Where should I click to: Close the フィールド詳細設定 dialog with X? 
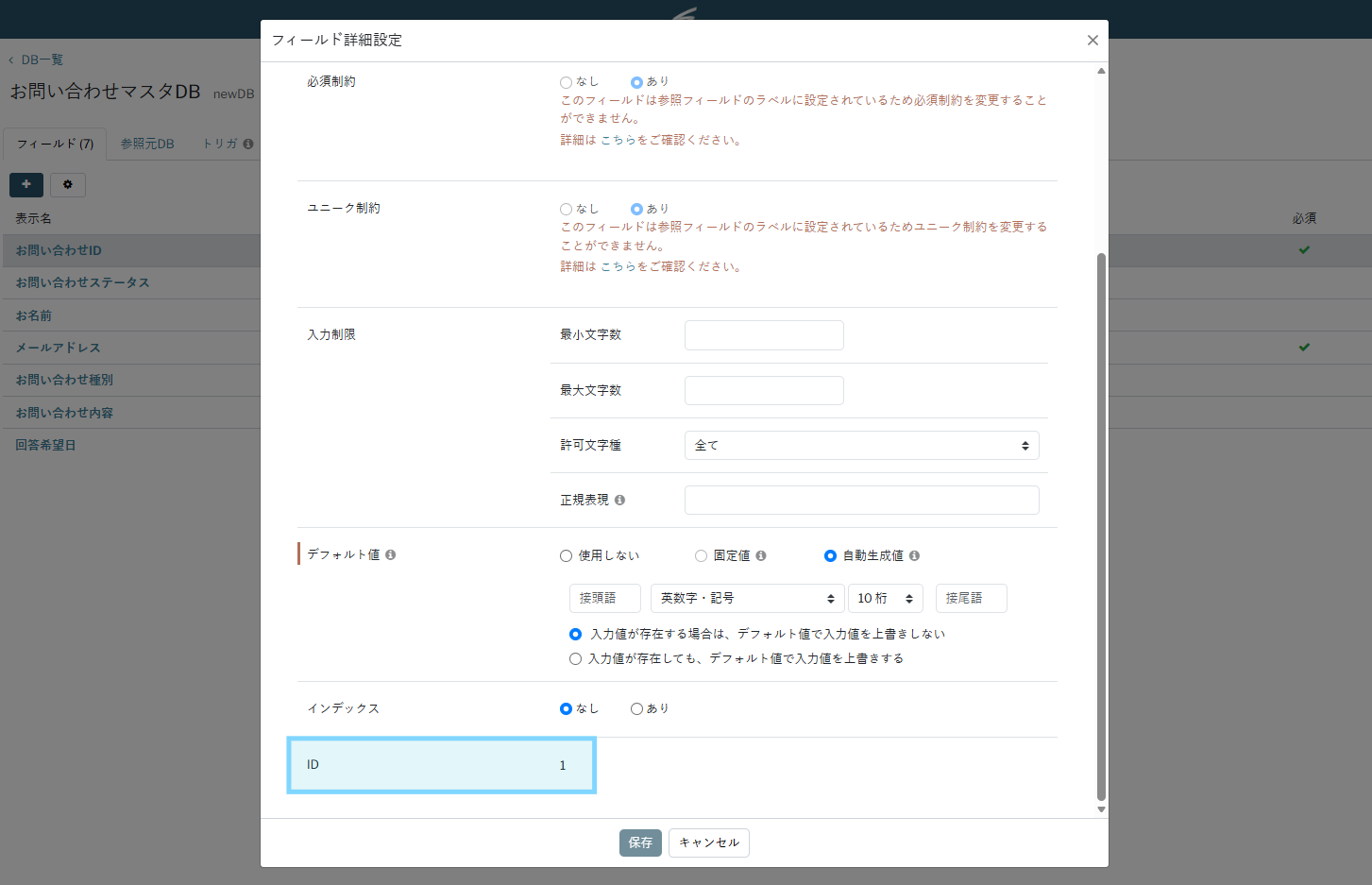point(1093,40)
